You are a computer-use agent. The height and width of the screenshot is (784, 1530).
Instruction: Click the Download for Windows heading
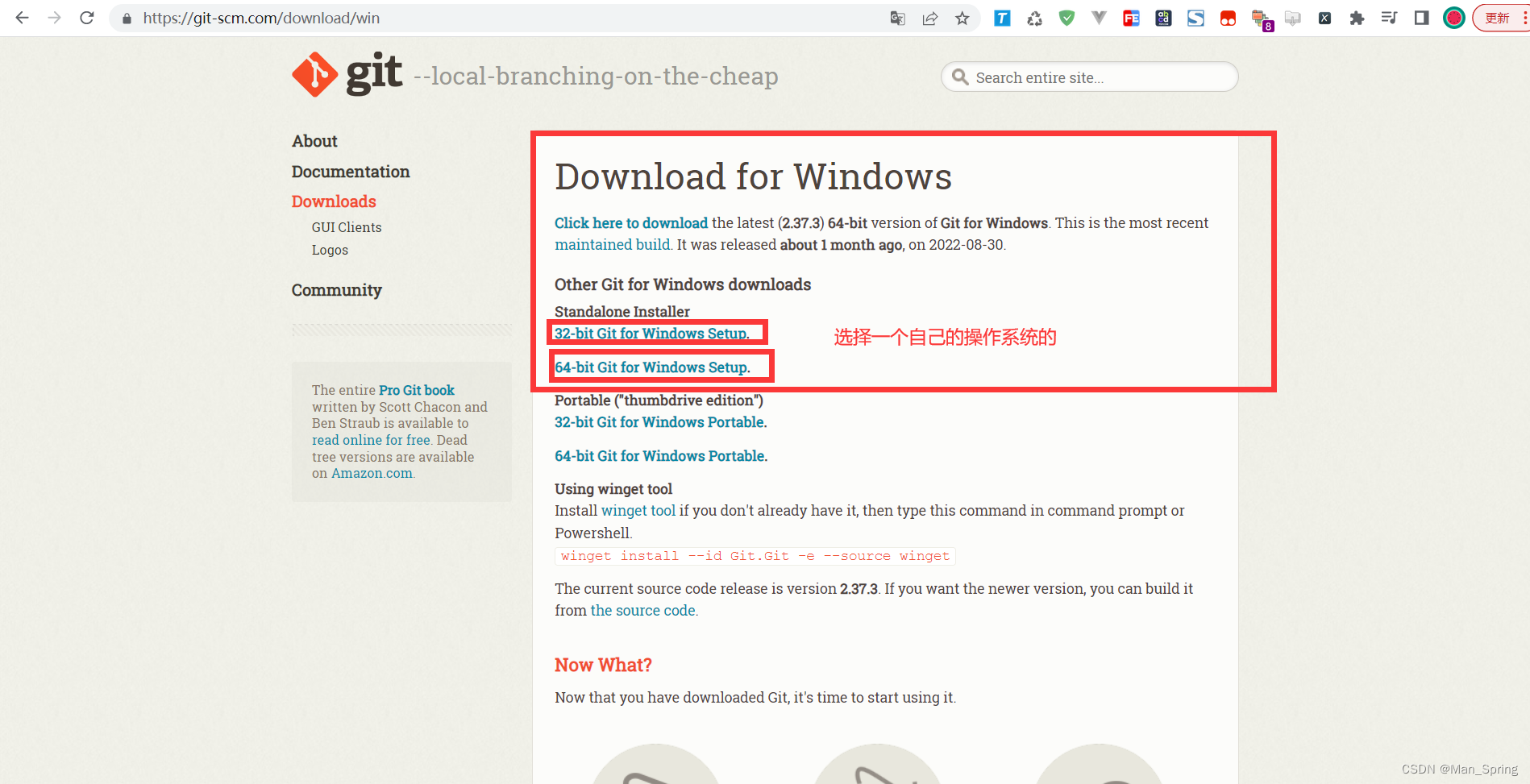(754, 176)
